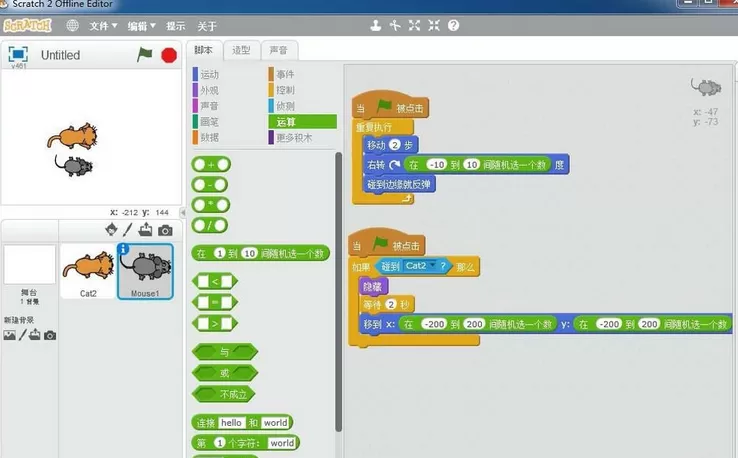Open the language globe menu

(x=72, y=25)
